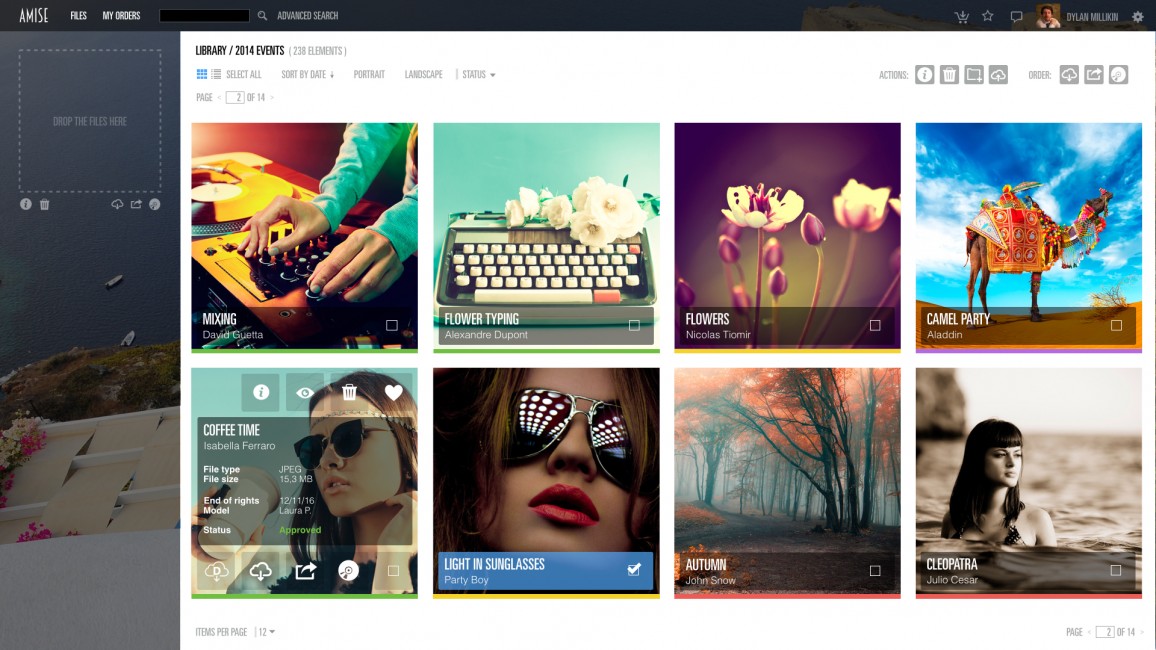Click the Amise logo

click(x=33, y=15)
